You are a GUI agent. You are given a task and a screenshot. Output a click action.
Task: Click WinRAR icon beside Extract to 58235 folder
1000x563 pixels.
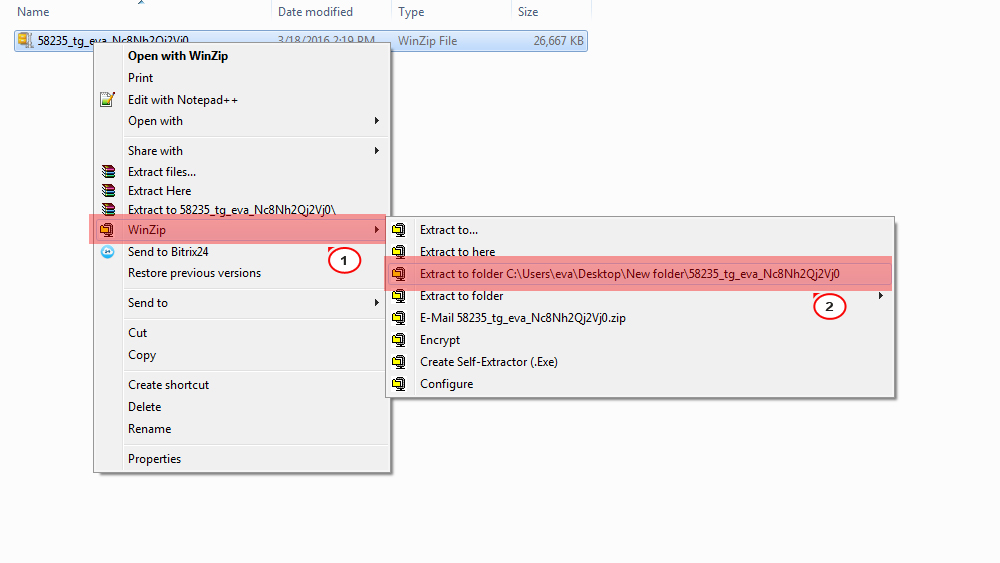click(108, 209)
